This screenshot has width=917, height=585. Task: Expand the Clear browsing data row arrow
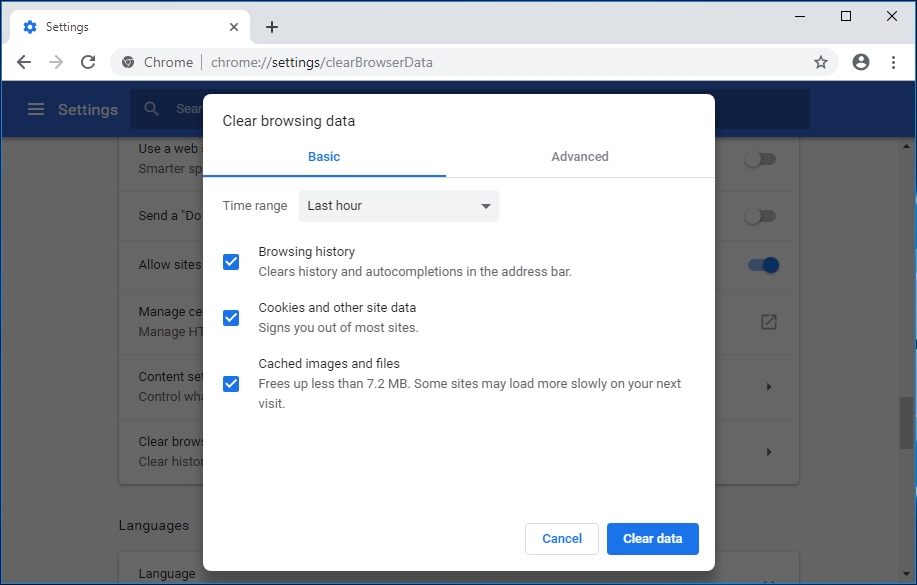click(x=768, y=451)
